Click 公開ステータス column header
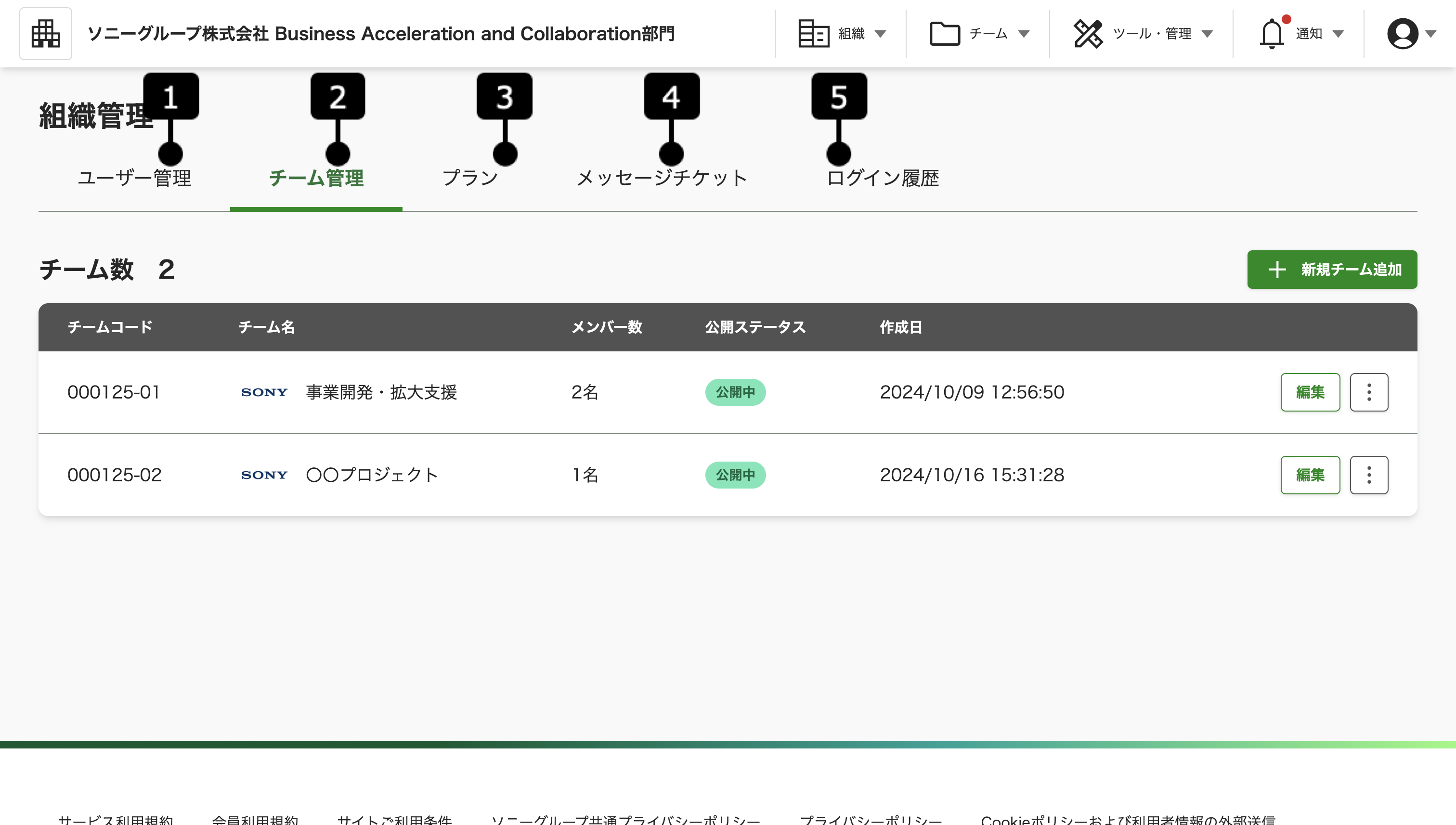This screenshot has width=1456, height=825. pos(755,327)
